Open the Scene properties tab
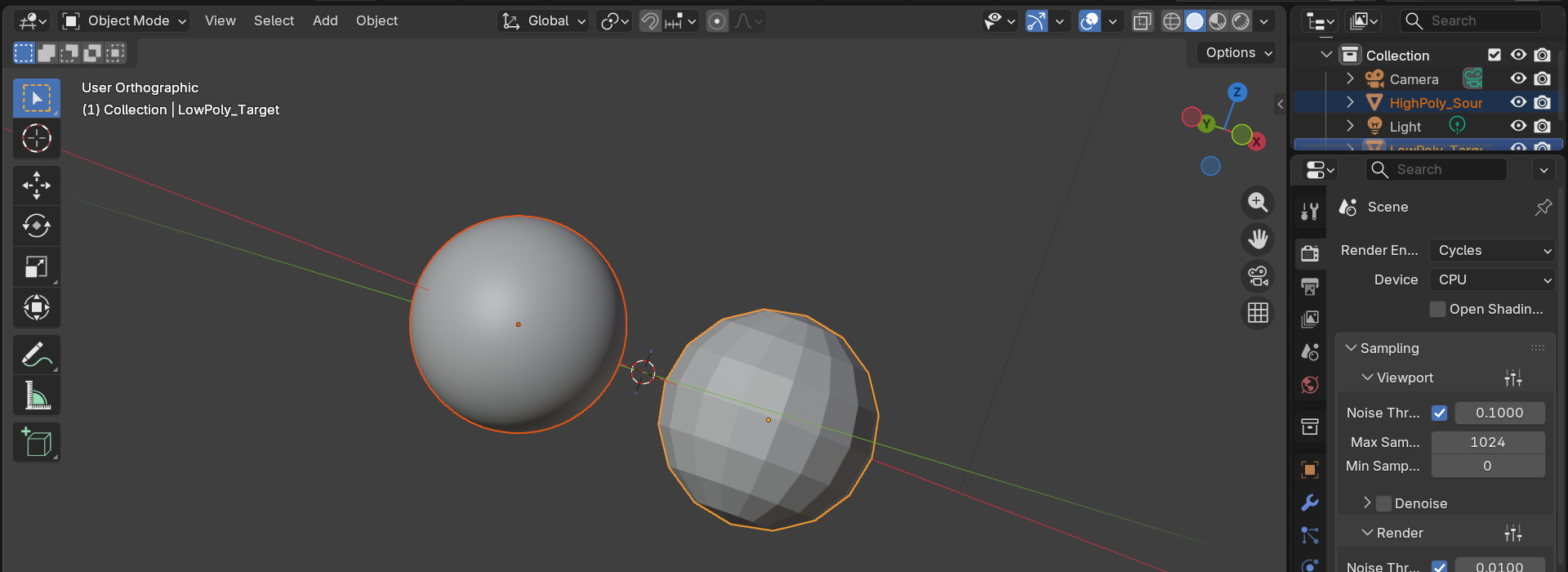This screenshot has width=1568, height=572. tap(1310, 352)
